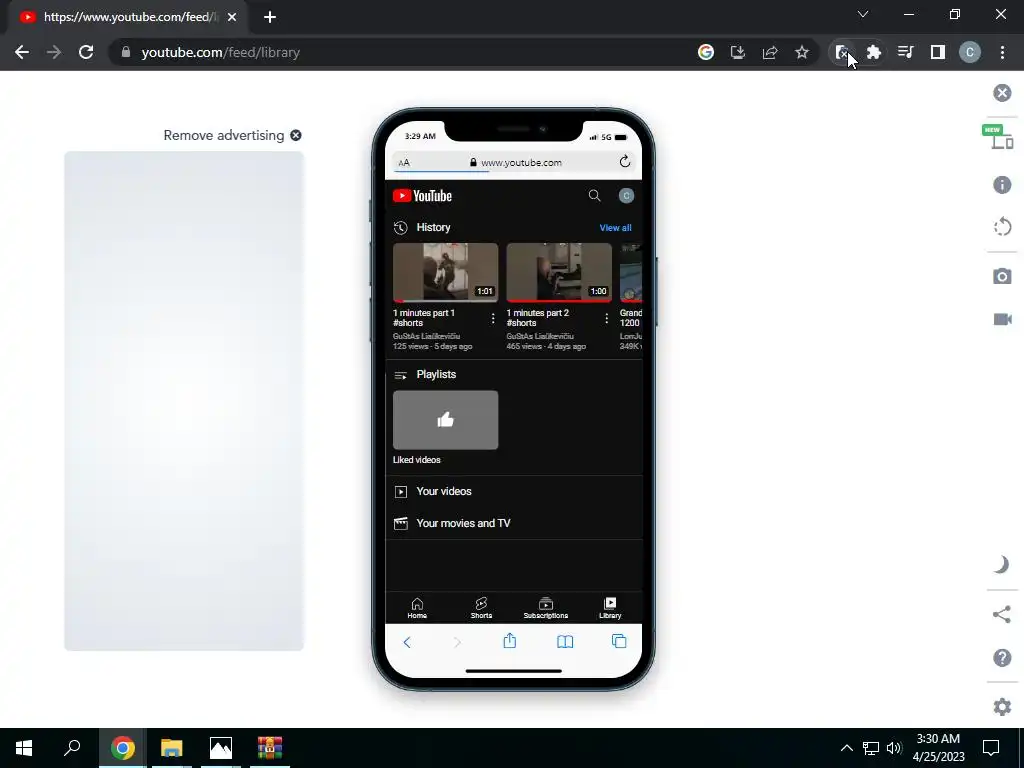Open the volume control in system tray
Image resolution: width=1024 pixels, height=768 pixels.
[x=894, y=748]
